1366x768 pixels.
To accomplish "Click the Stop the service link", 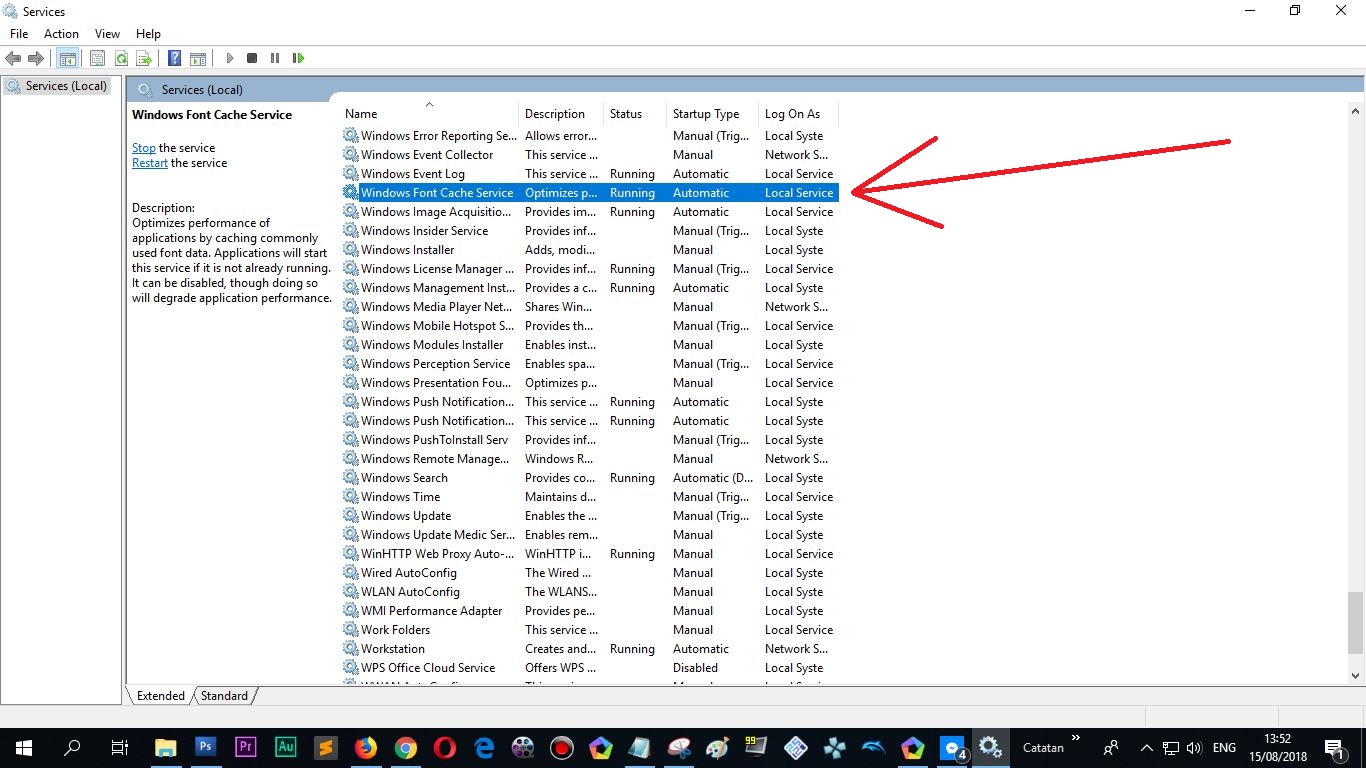I will click(144, 148).
